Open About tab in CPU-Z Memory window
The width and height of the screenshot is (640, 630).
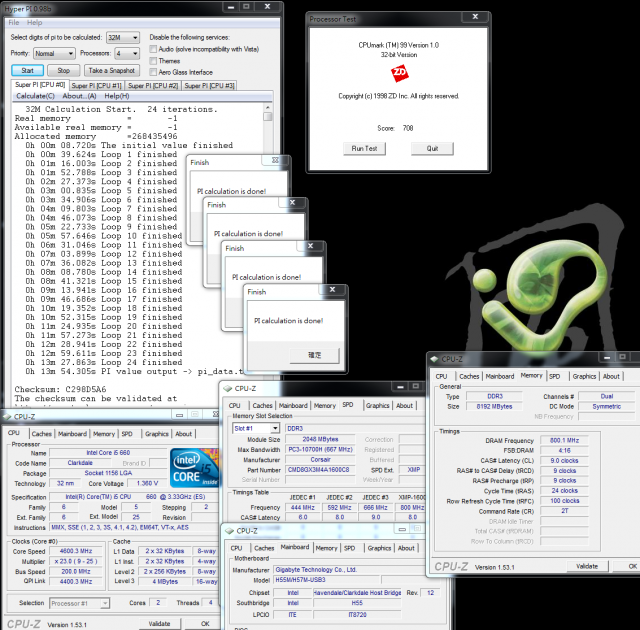pos(611,376)
